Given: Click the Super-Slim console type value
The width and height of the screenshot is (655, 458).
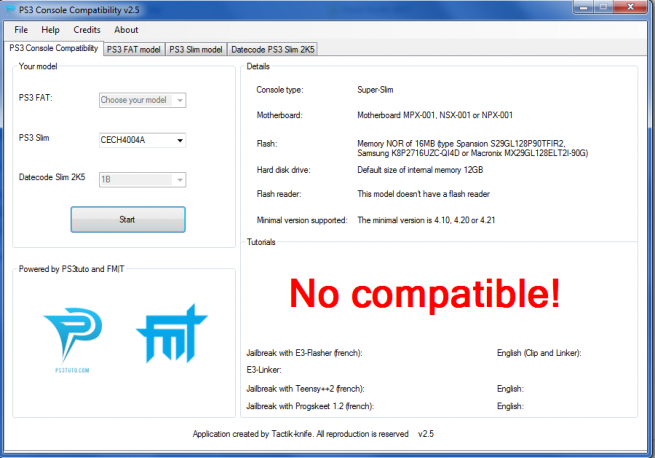Looking at the screenshot, I should (375, 90).
